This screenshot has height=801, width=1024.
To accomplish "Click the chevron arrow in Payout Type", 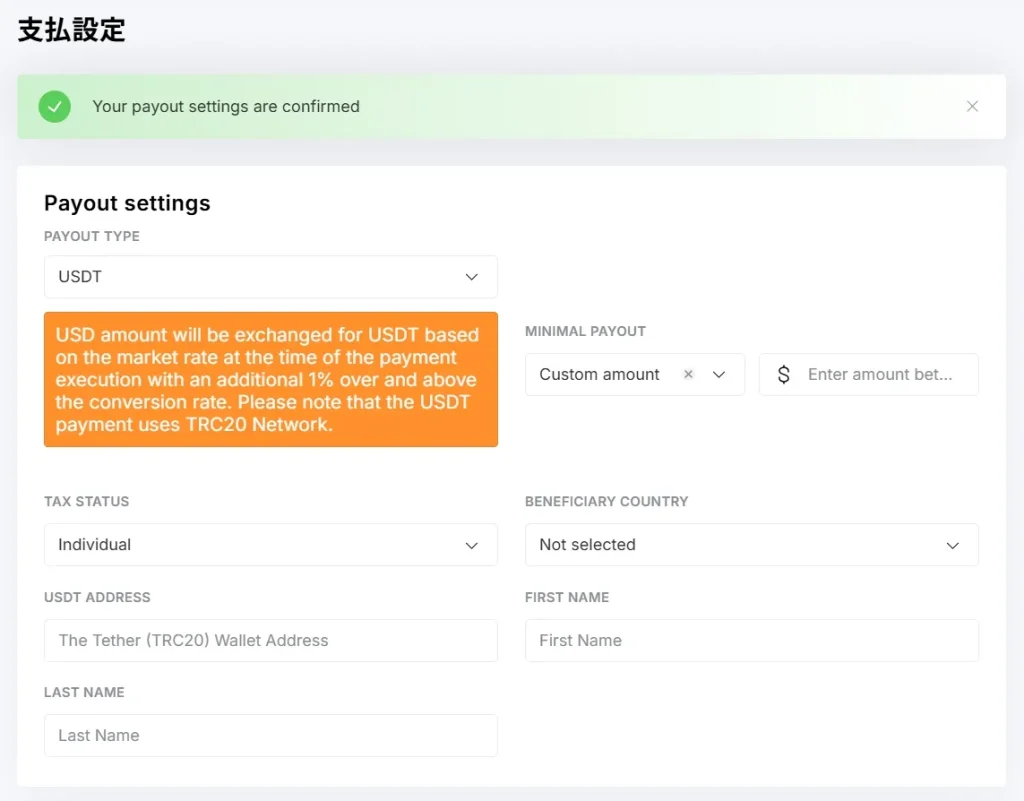I will 472,277.
